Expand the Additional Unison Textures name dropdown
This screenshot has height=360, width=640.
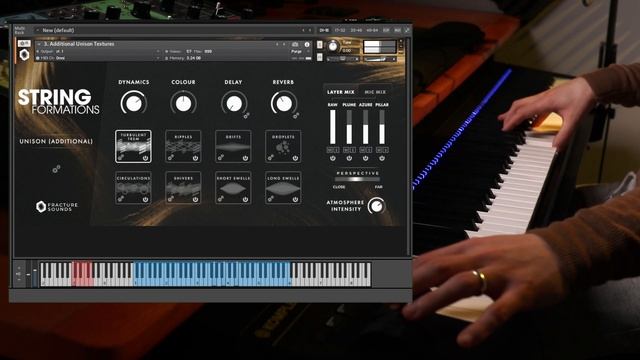(x=39, y=44)
